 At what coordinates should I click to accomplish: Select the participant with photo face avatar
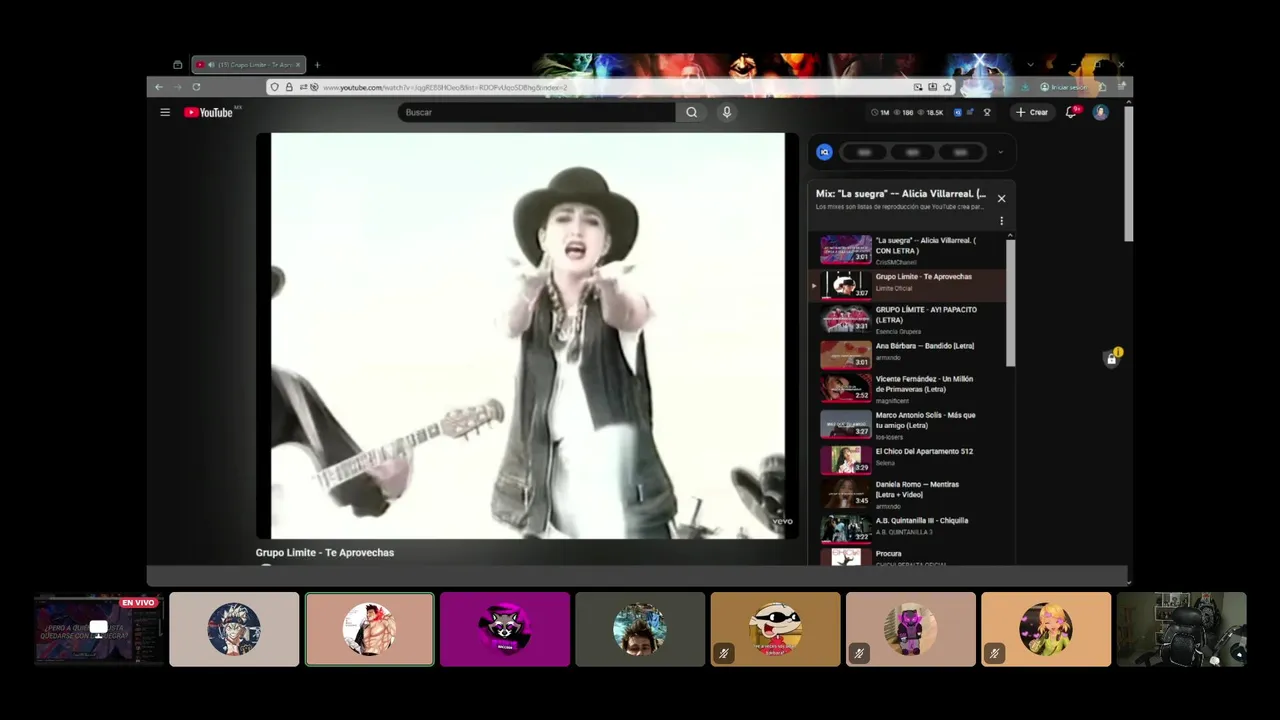640,629
